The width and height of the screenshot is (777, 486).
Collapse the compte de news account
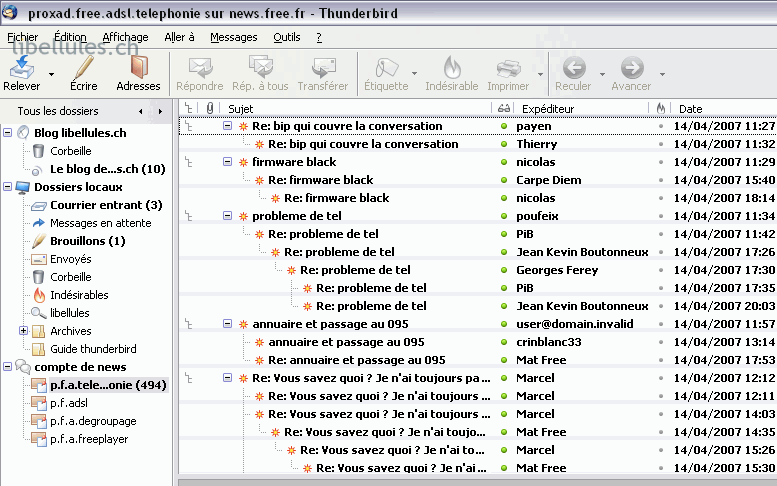[x=7, y=367]
